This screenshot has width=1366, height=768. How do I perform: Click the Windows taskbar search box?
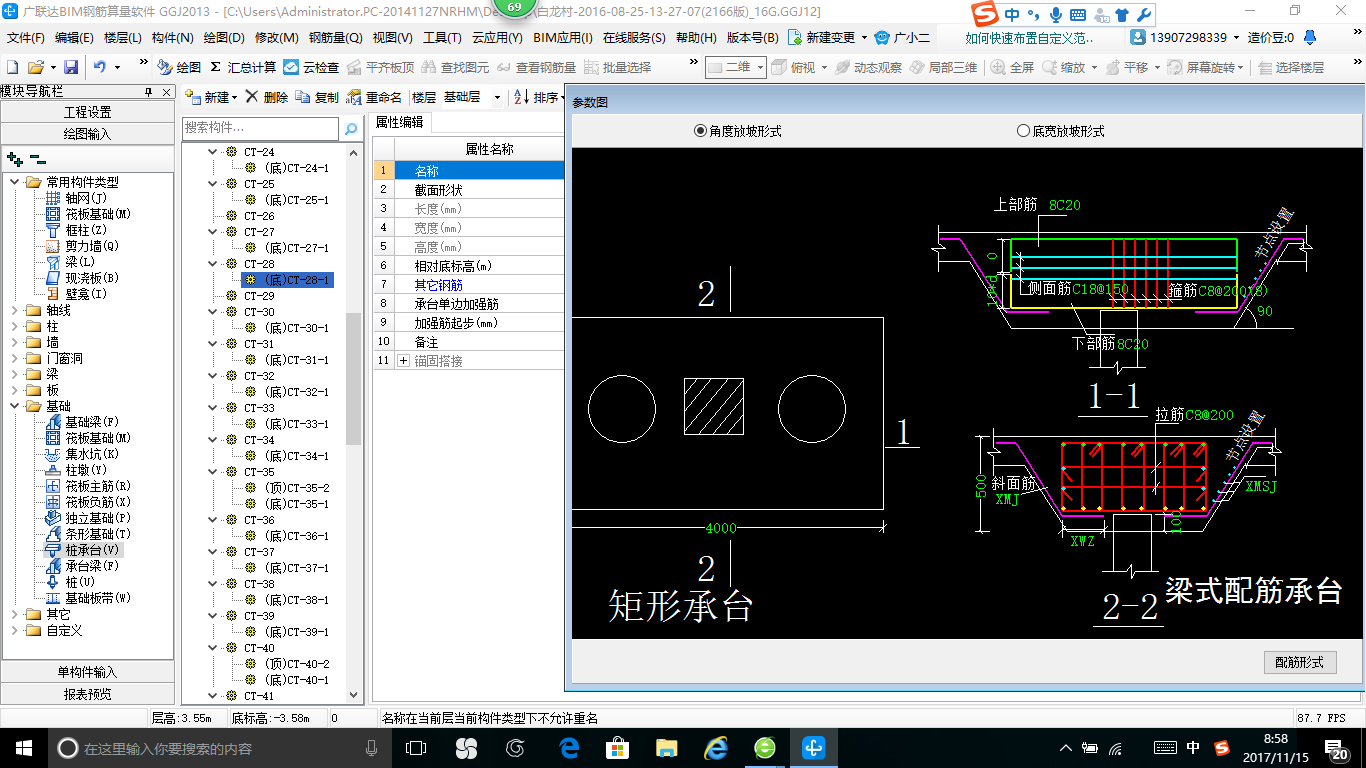point(219,748)
